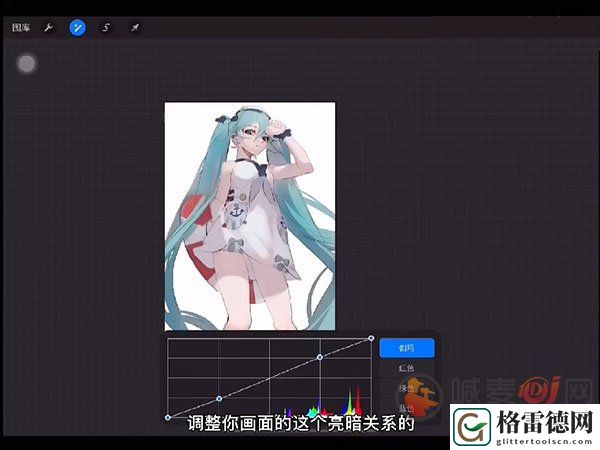Open the Gallery (图库) link
600x450 pixels.
point(21,28)
